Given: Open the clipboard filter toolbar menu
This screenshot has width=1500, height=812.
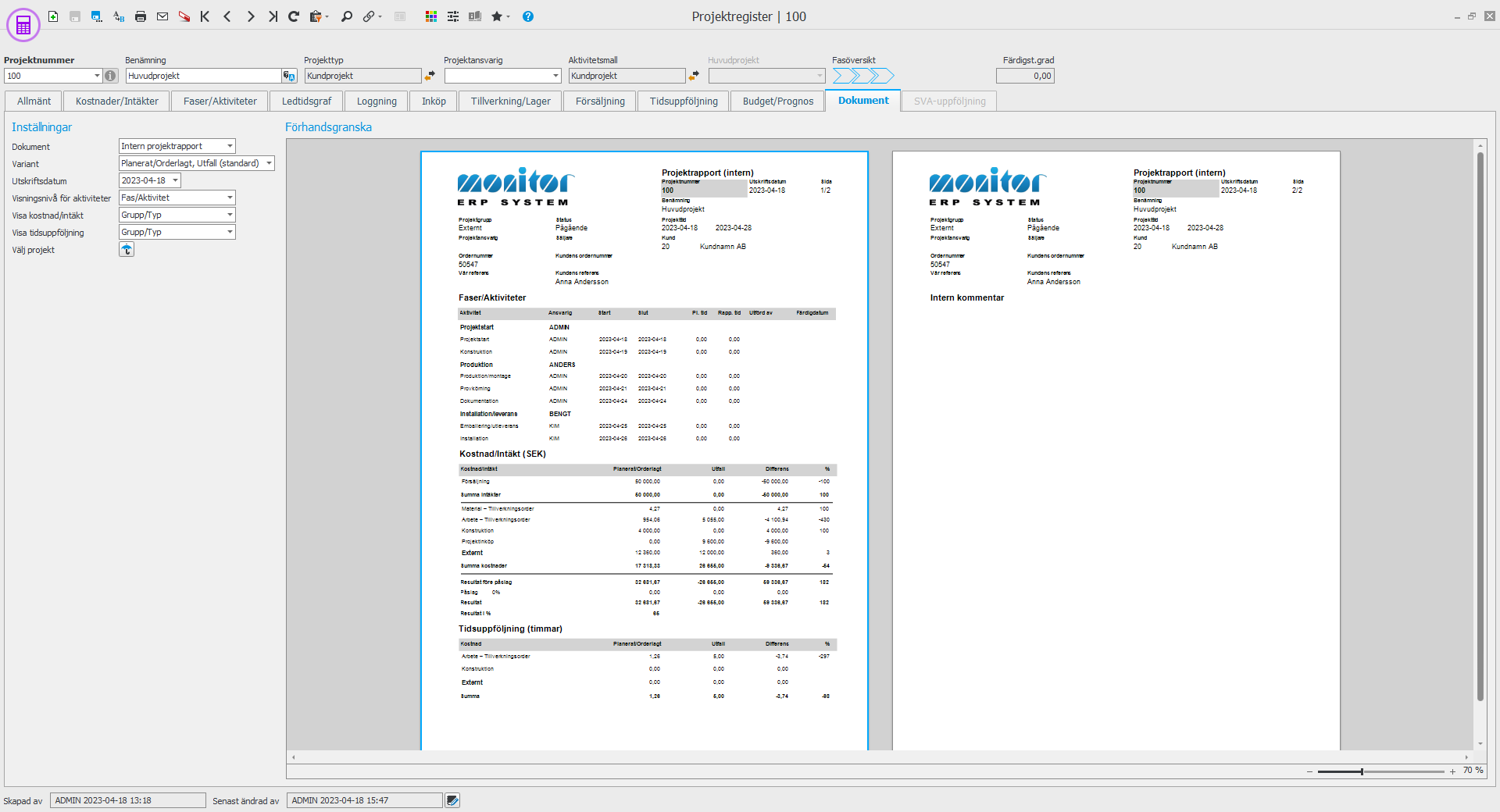Looking at the screenshot, I should [318, 16].
